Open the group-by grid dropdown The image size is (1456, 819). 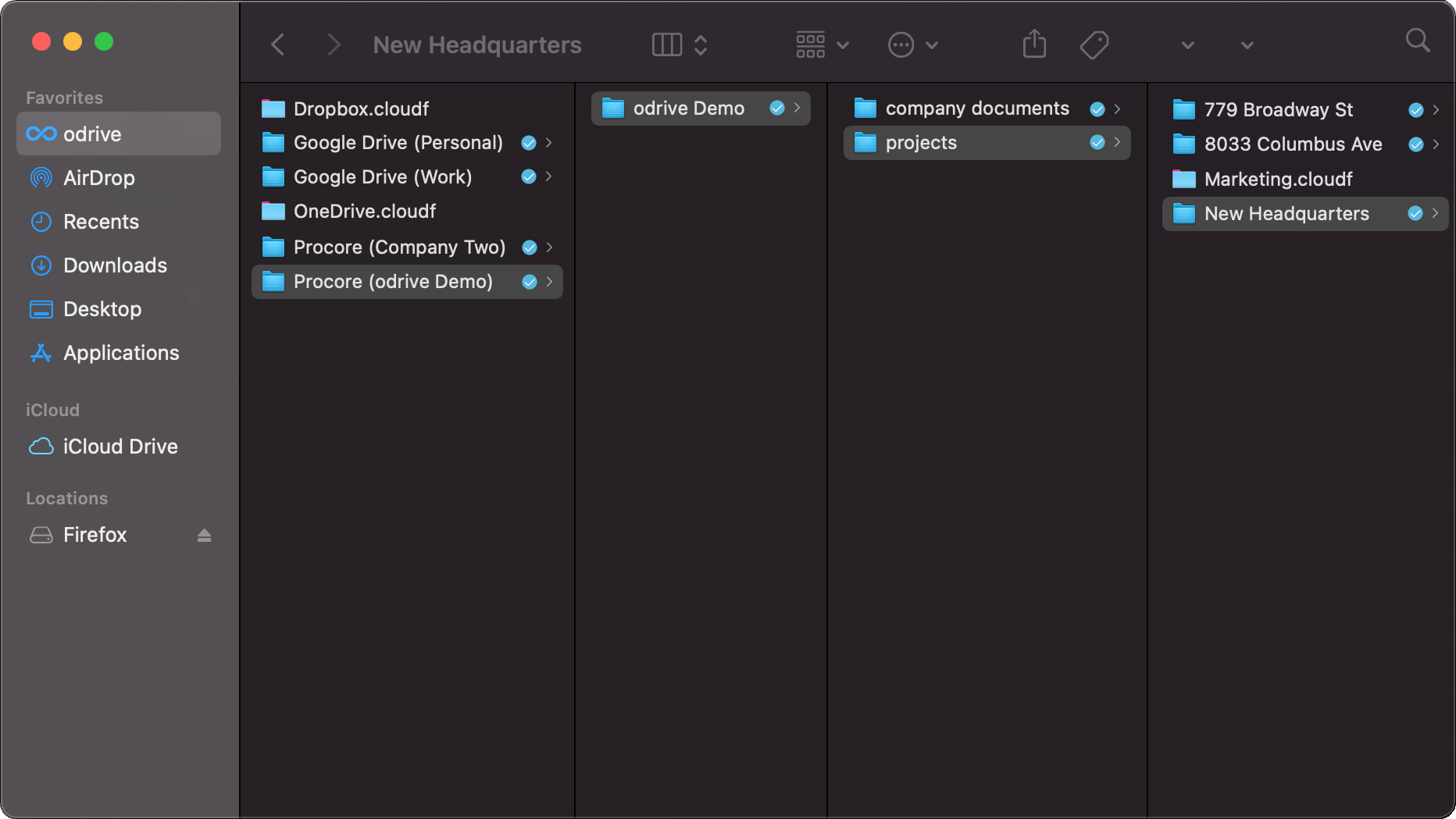pyautogui.click(x=822, y=45)
